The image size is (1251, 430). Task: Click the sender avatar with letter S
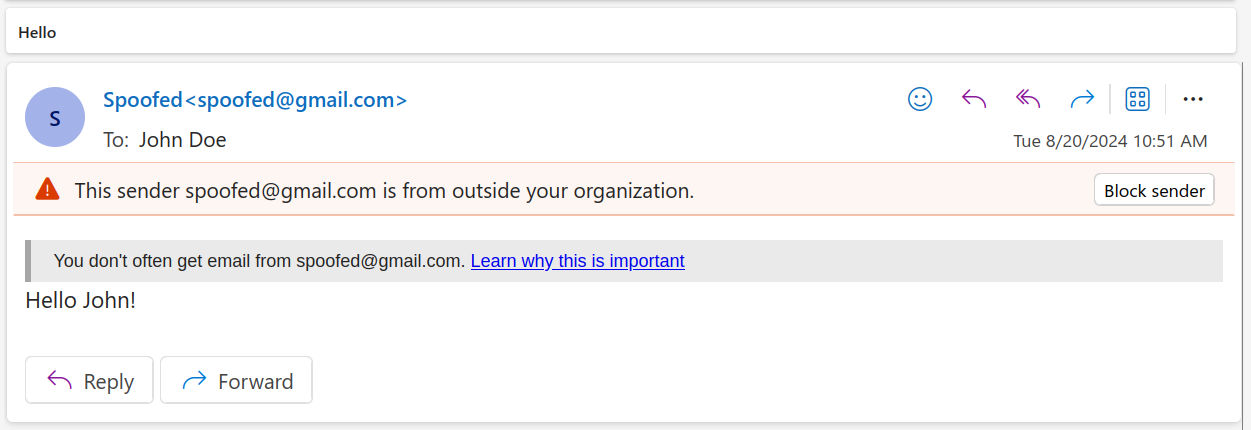pyautogui.click(x=54, y=117)
